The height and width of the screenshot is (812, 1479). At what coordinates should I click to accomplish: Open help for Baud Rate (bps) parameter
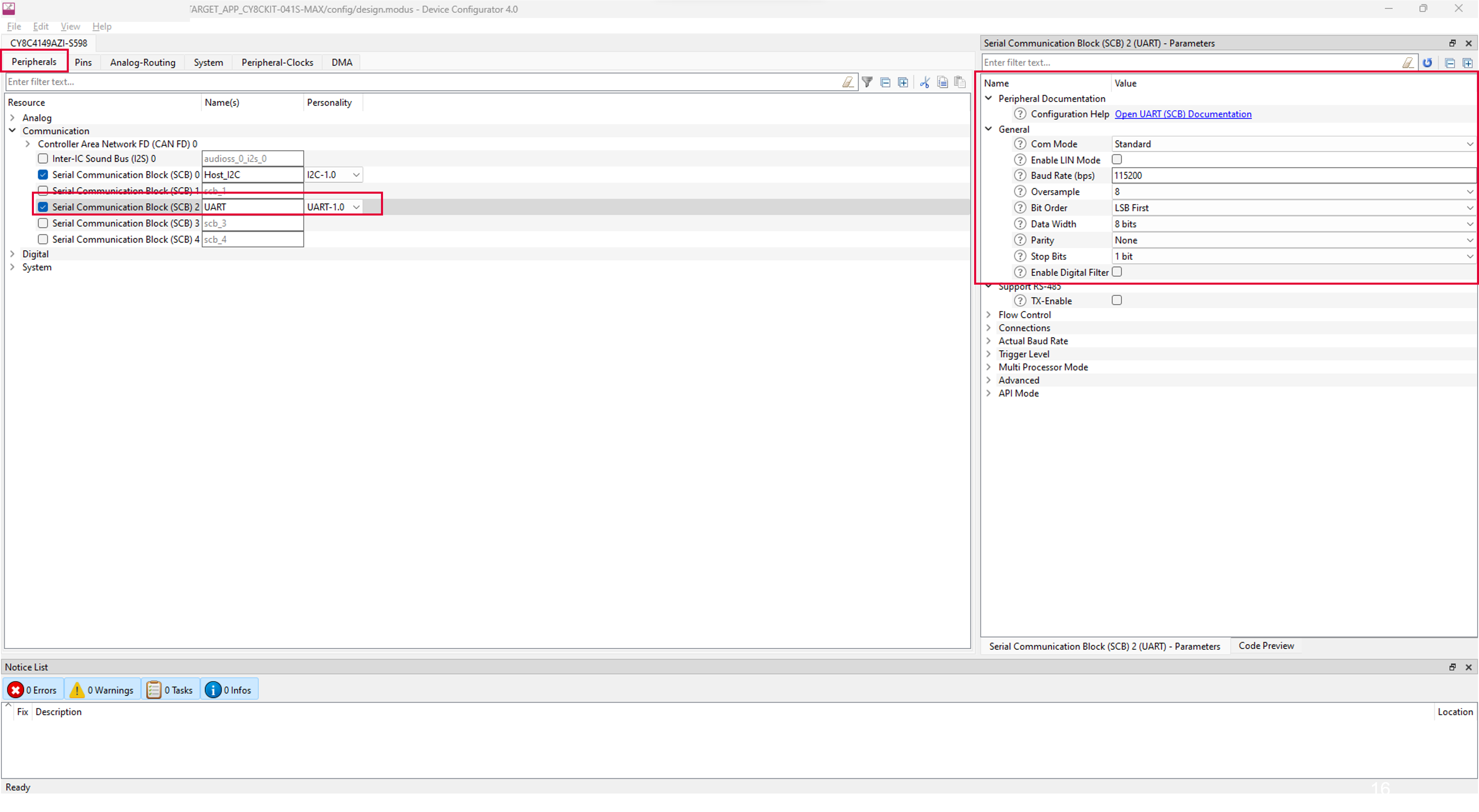coord(1020,175)
